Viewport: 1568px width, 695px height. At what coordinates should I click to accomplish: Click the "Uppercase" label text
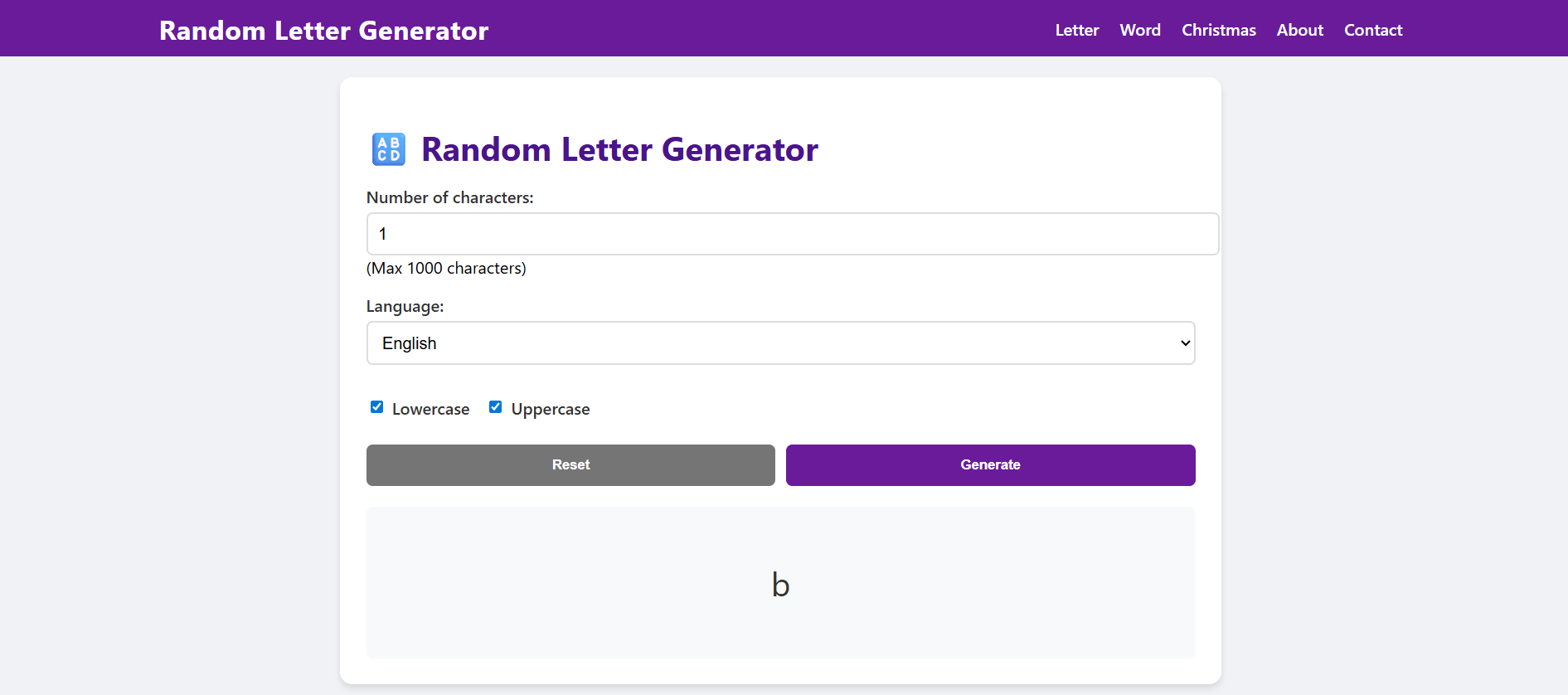click(x=550, y=410)
